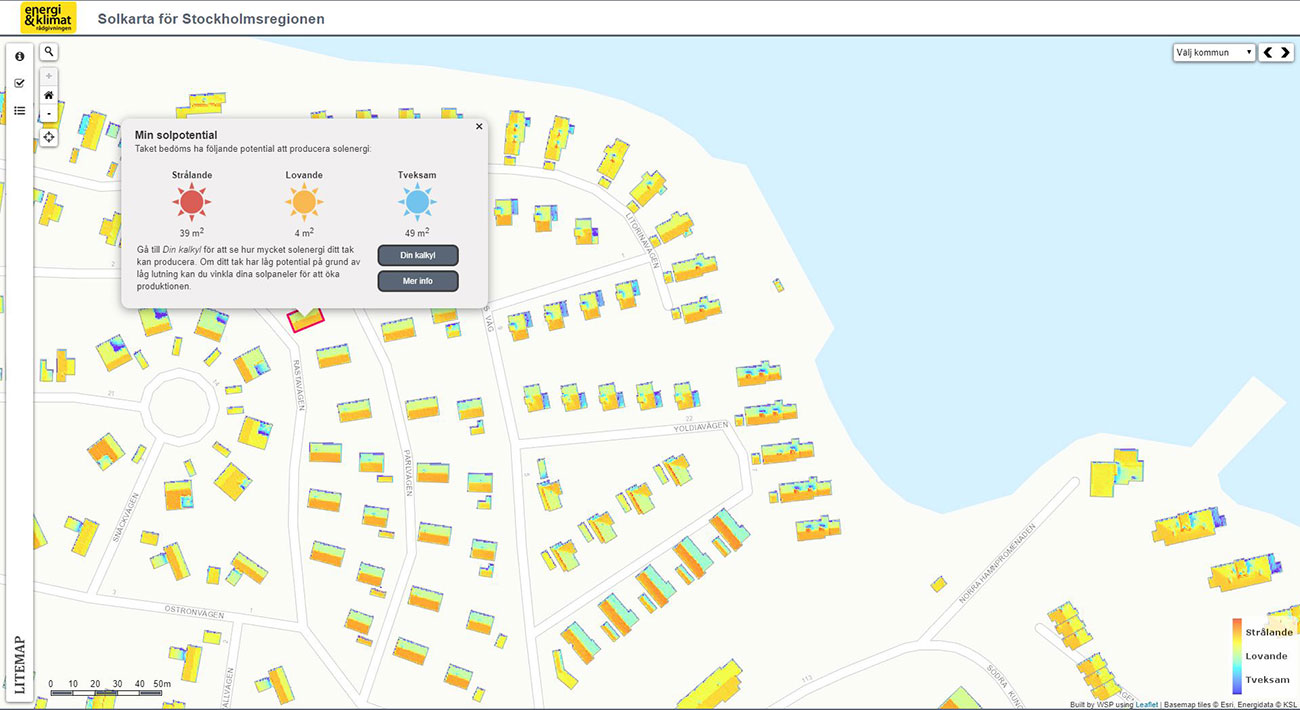Open the legend list icon in the sidebar
The width and height of the screenshot is (1300, 710).
click(x=19, y=110)
